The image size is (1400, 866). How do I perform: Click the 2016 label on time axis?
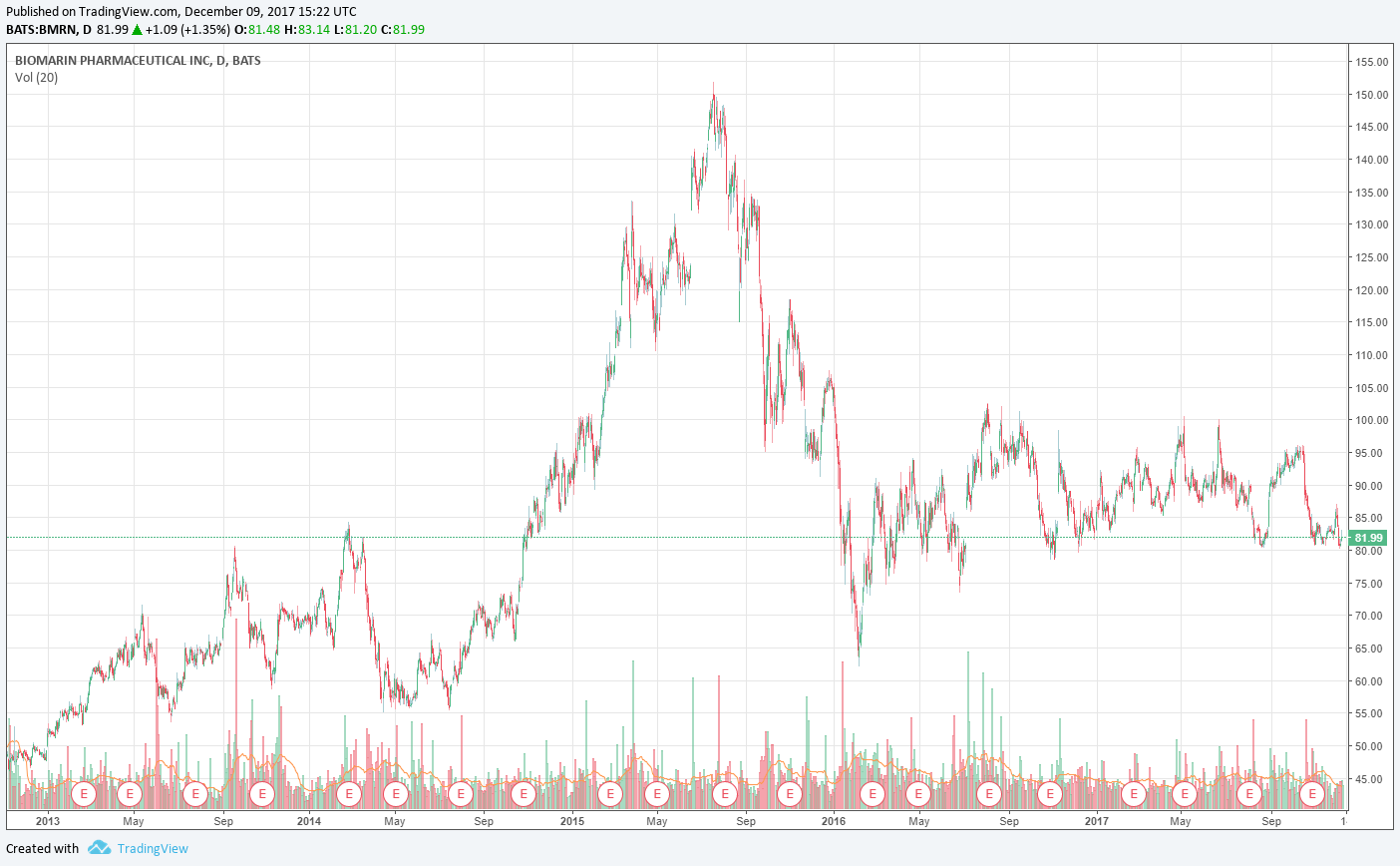pos(833,821)
